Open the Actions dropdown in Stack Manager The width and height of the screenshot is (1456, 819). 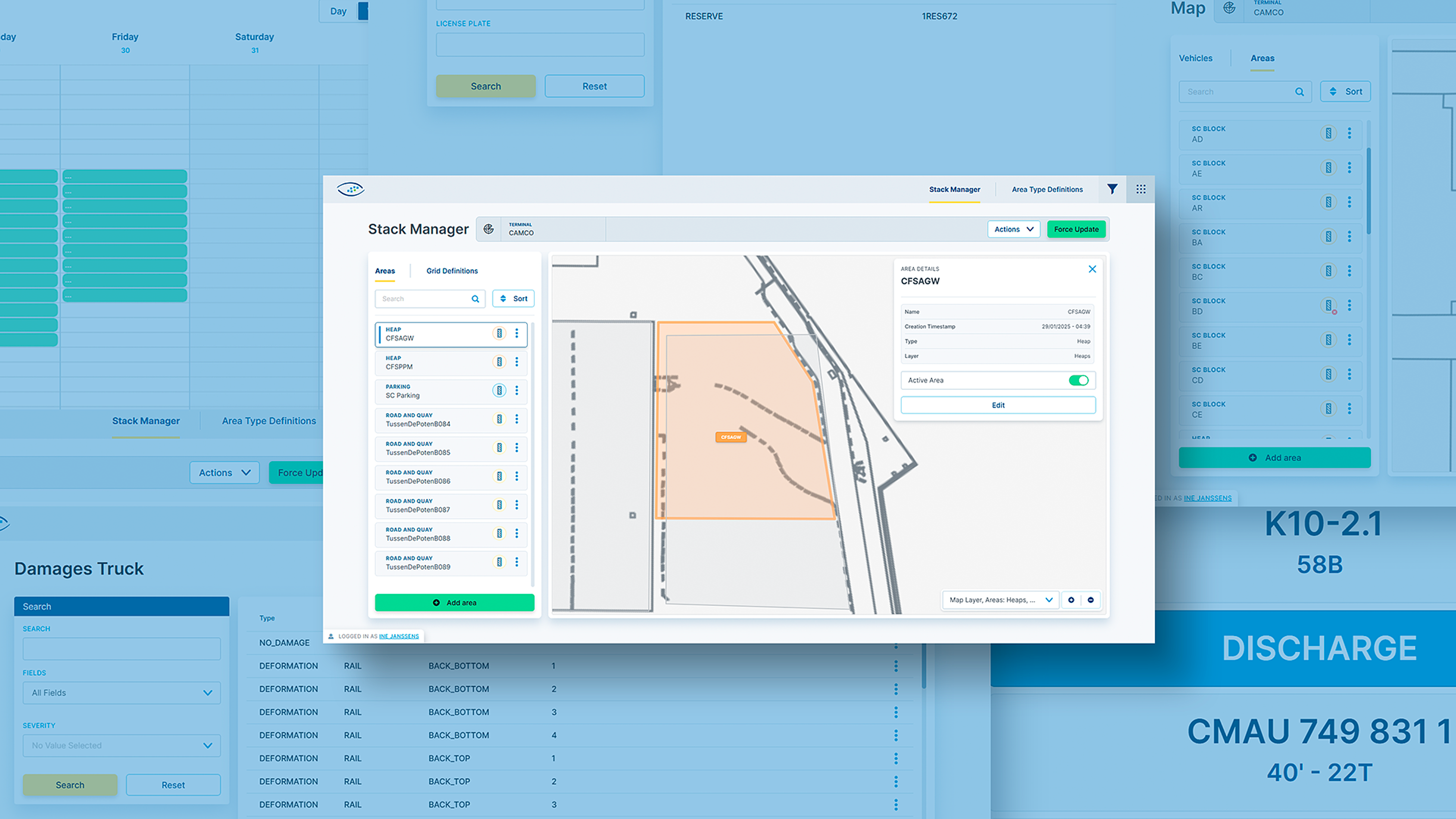(x=1013, y=229)
